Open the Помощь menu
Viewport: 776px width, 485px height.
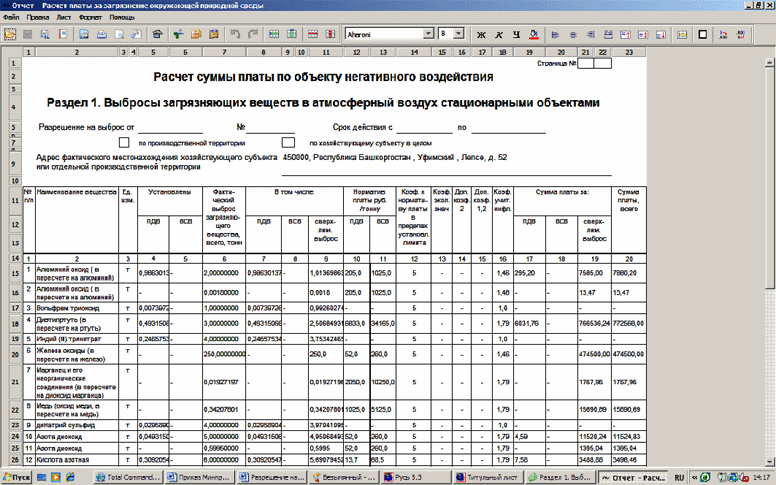[122, 17]
